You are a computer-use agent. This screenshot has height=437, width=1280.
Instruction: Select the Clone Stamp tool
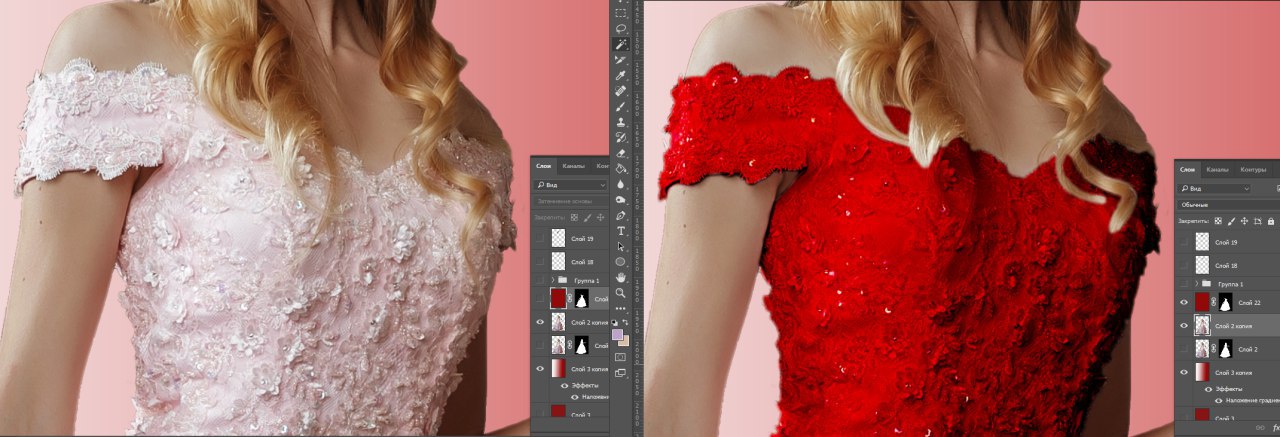620,123
